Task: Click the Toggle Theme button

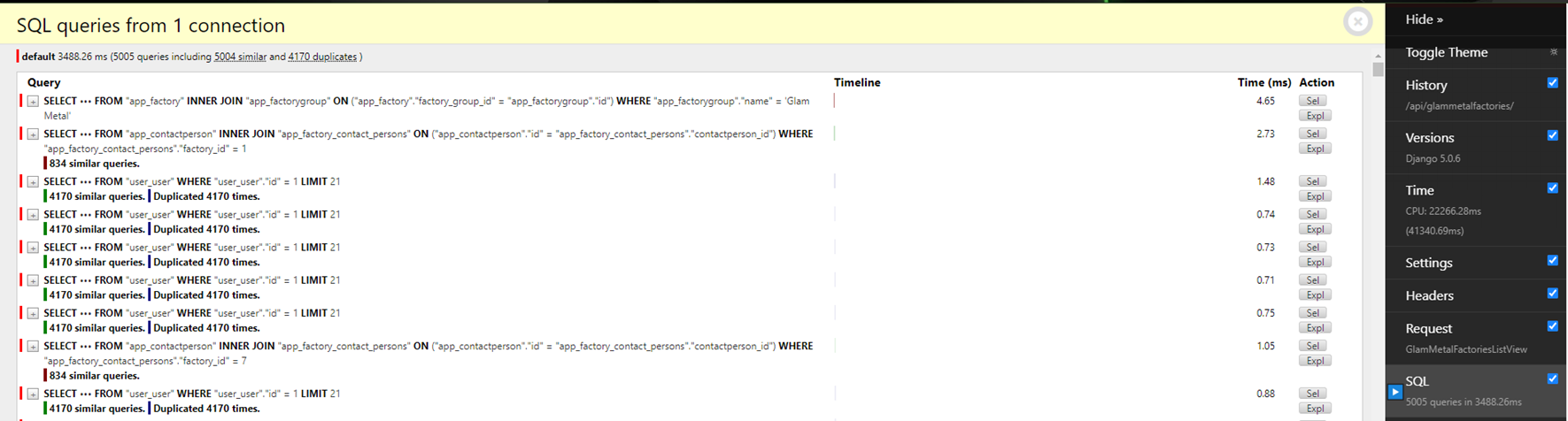Action: [1446, 52]
